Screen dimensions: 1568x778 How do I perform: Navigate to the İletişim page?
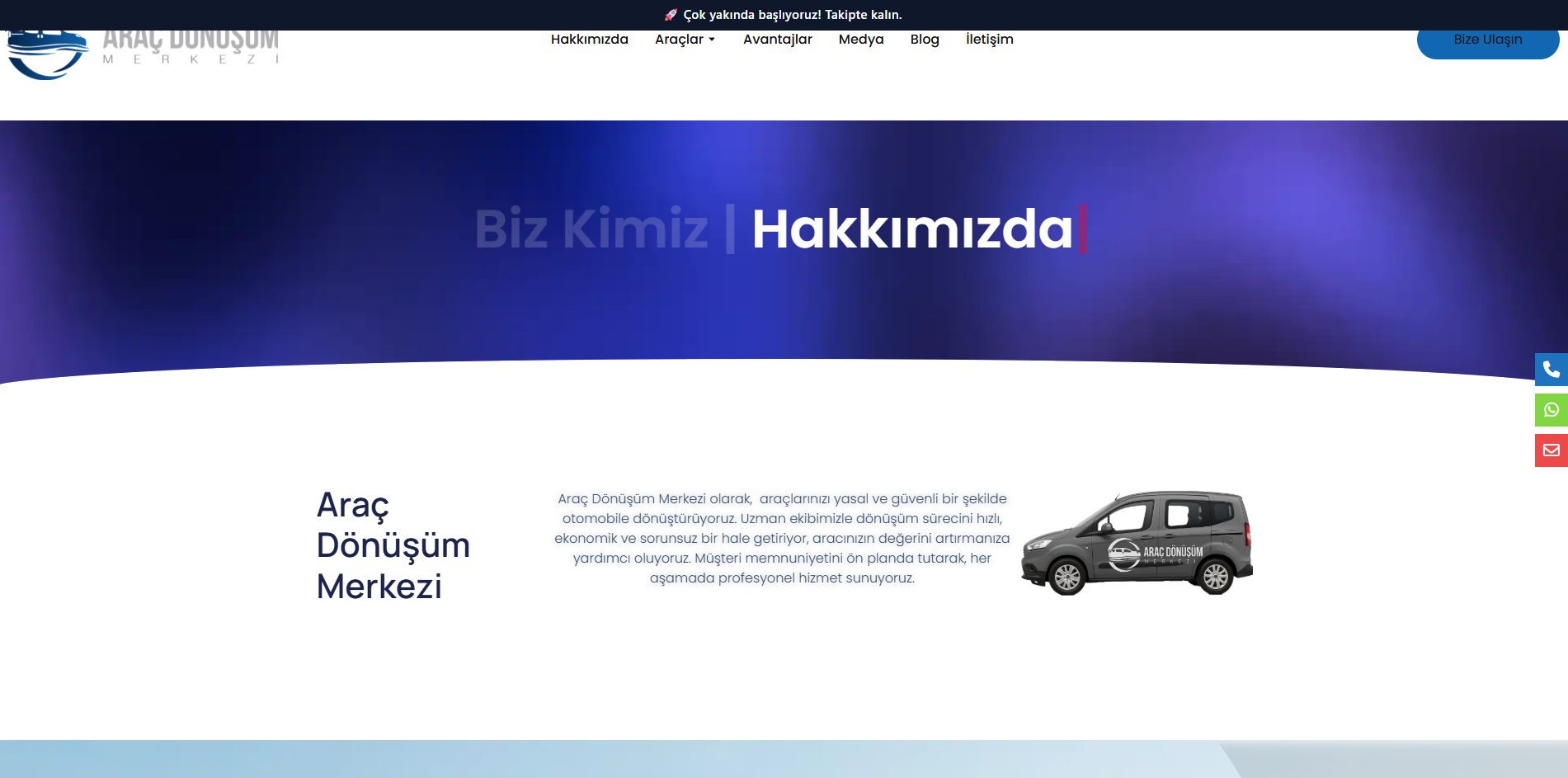[989, 40]
